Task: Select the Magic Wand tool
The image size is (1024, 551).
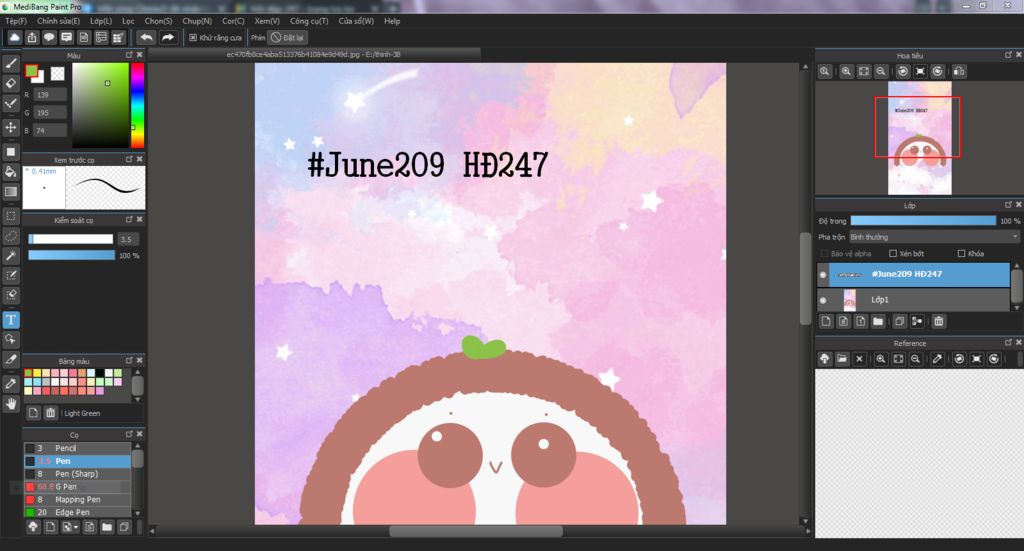Action: coord(10,255)
